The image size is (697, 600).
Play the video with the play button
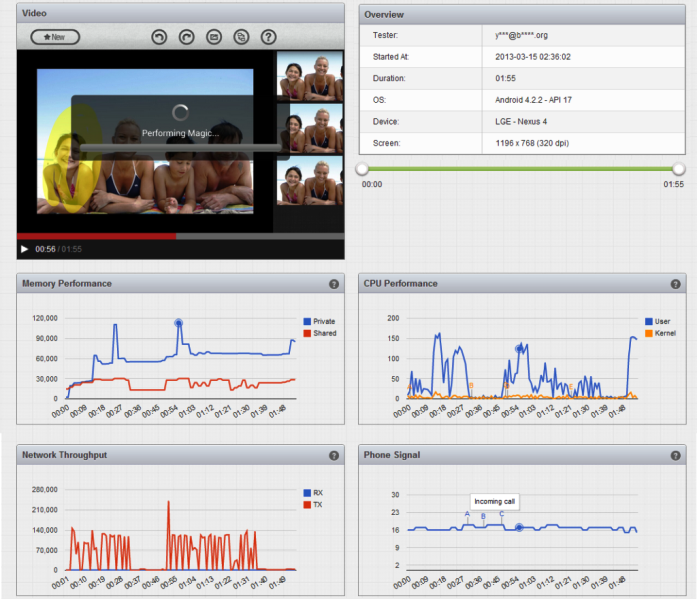24,249
